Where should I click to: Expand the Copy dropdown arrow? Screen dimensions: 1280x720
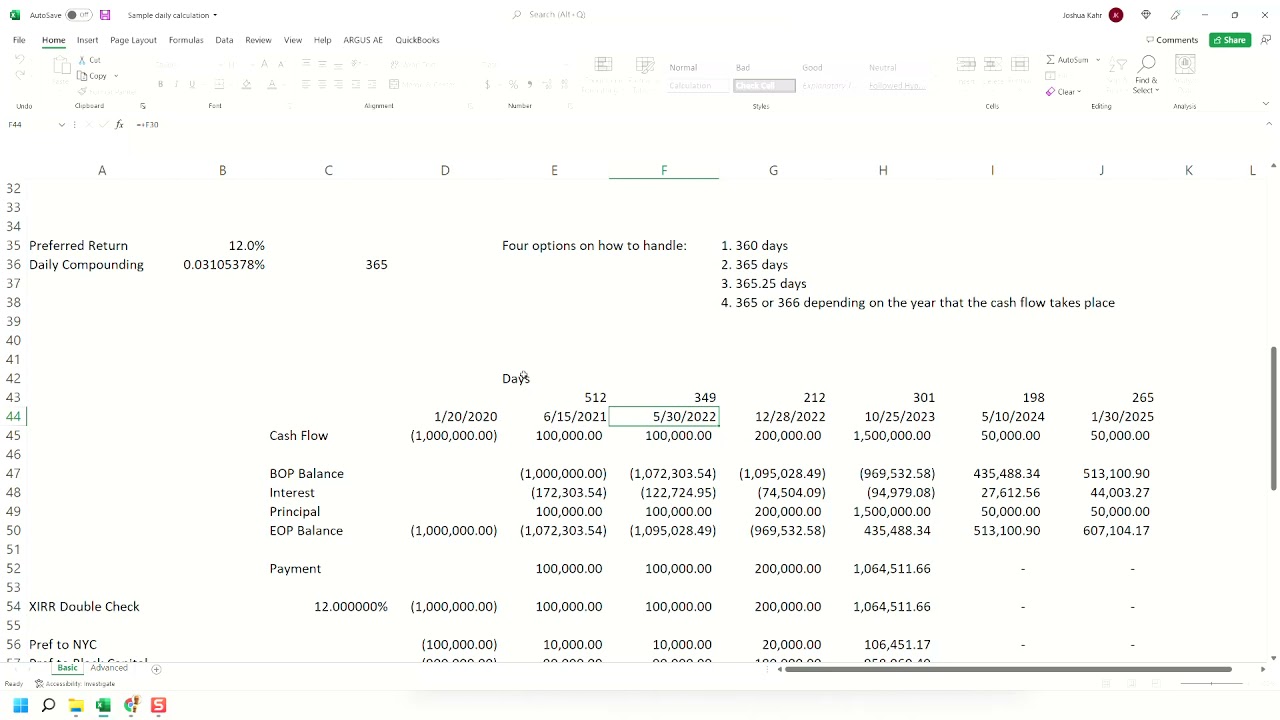pyautogui.click(x=116, y=76)
